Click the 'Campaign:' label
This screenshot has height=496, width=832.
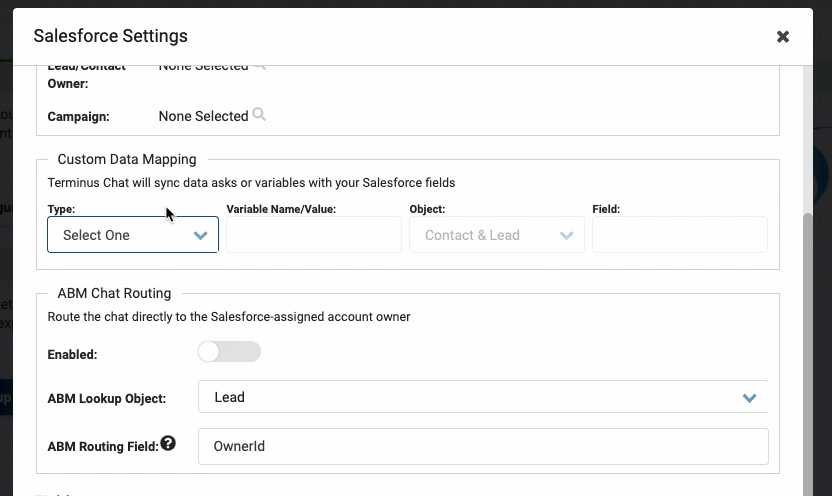(x=79, y=117)
